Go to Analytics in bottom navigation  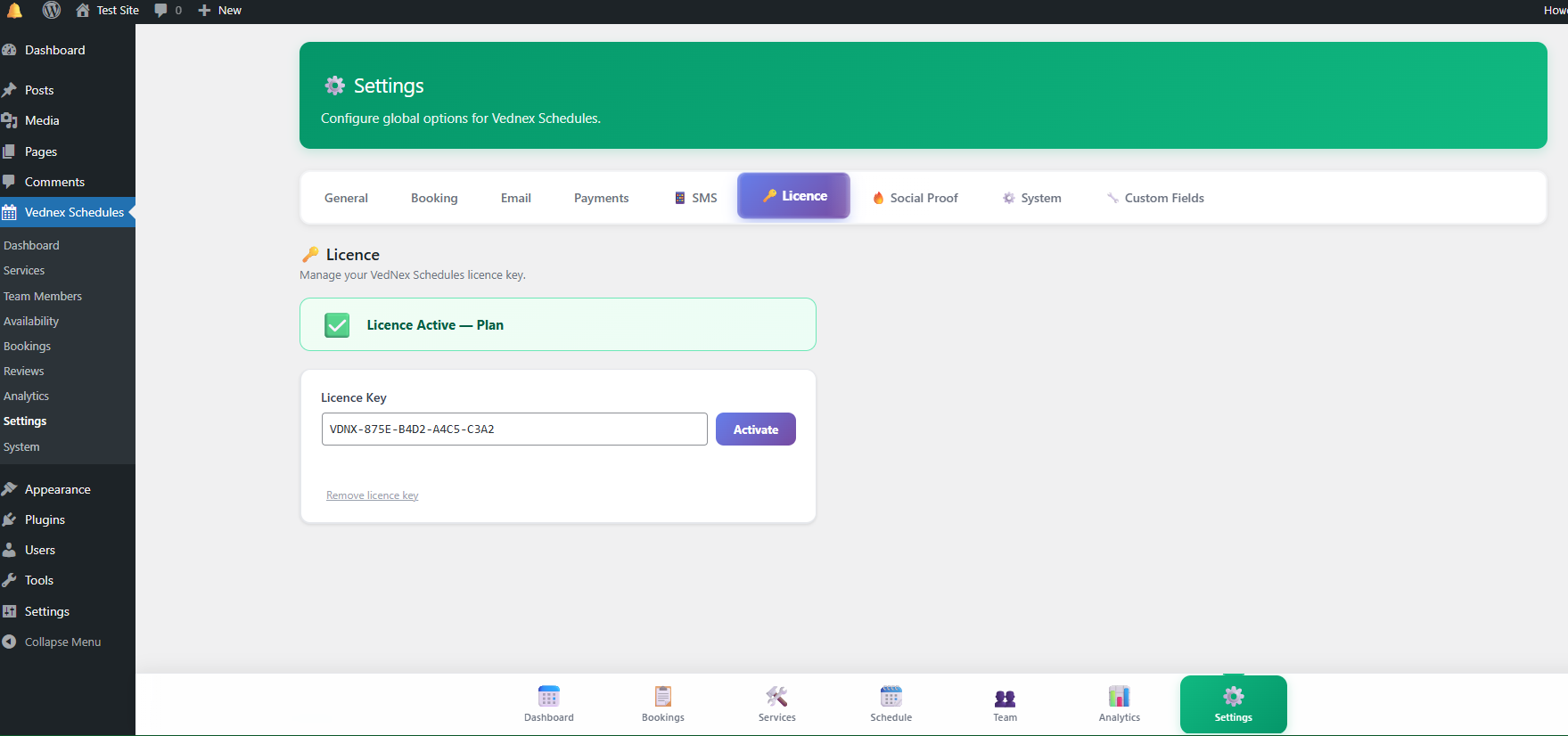pyautogui.click(x=1120, y=704)
